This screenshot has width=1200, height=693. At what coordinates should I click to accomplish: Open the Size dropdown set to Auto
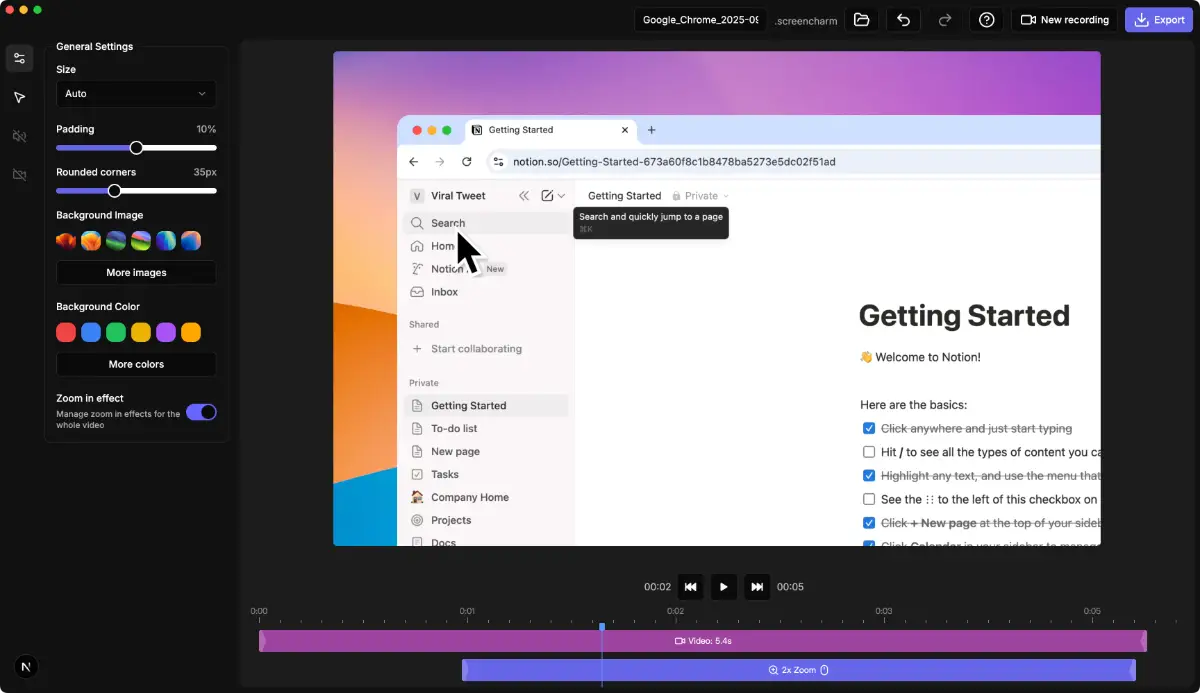[x=136, y=94]
